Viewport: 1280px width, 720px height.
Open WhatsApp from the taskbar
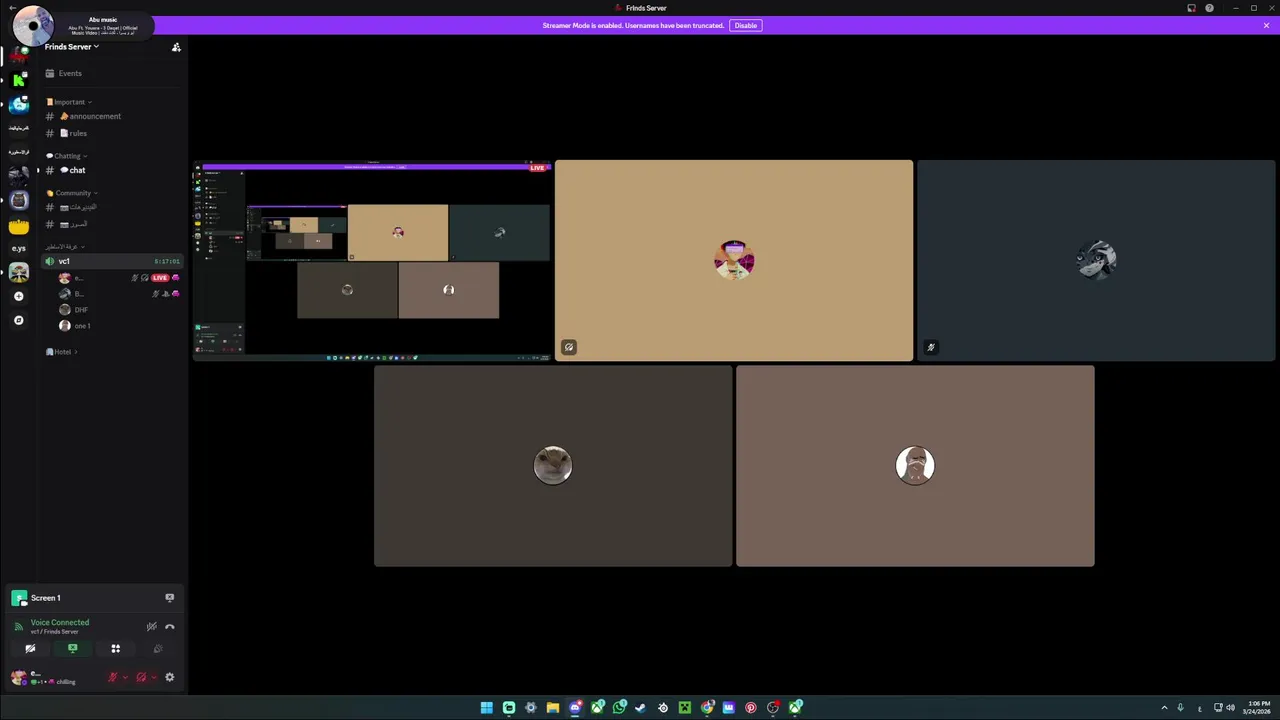pyautogui.click(x=619, y=708)
